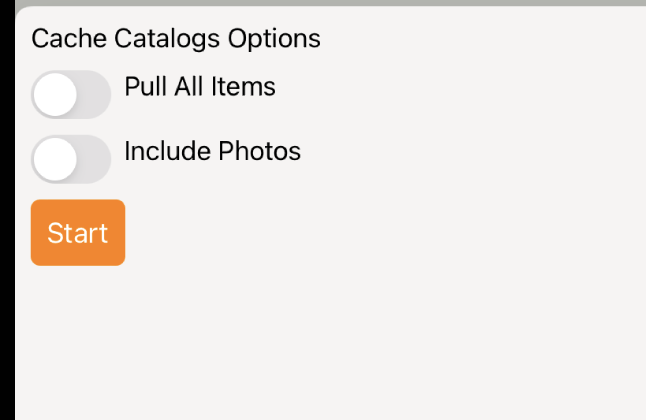
Task: Click the rounded top-left corner of the options panel
Action: click(x=21, y=12)
